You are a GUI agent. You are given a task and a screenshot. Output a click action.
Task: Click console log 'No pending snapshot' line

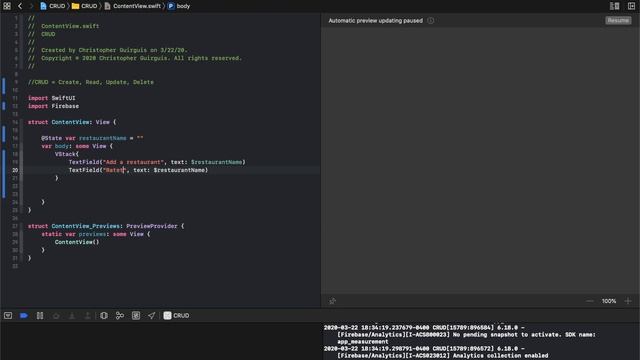pos(467,335)
